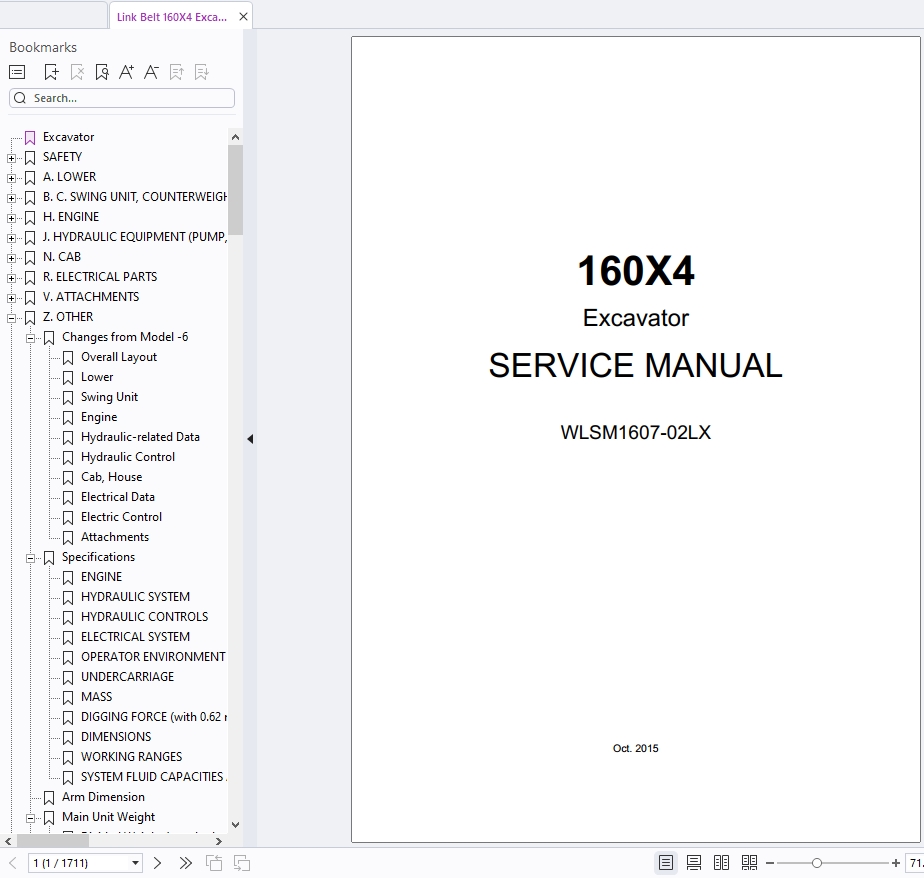Collapse the Z. OTHER bookmark
Screen dimensions: 924x878
[11, 318]
